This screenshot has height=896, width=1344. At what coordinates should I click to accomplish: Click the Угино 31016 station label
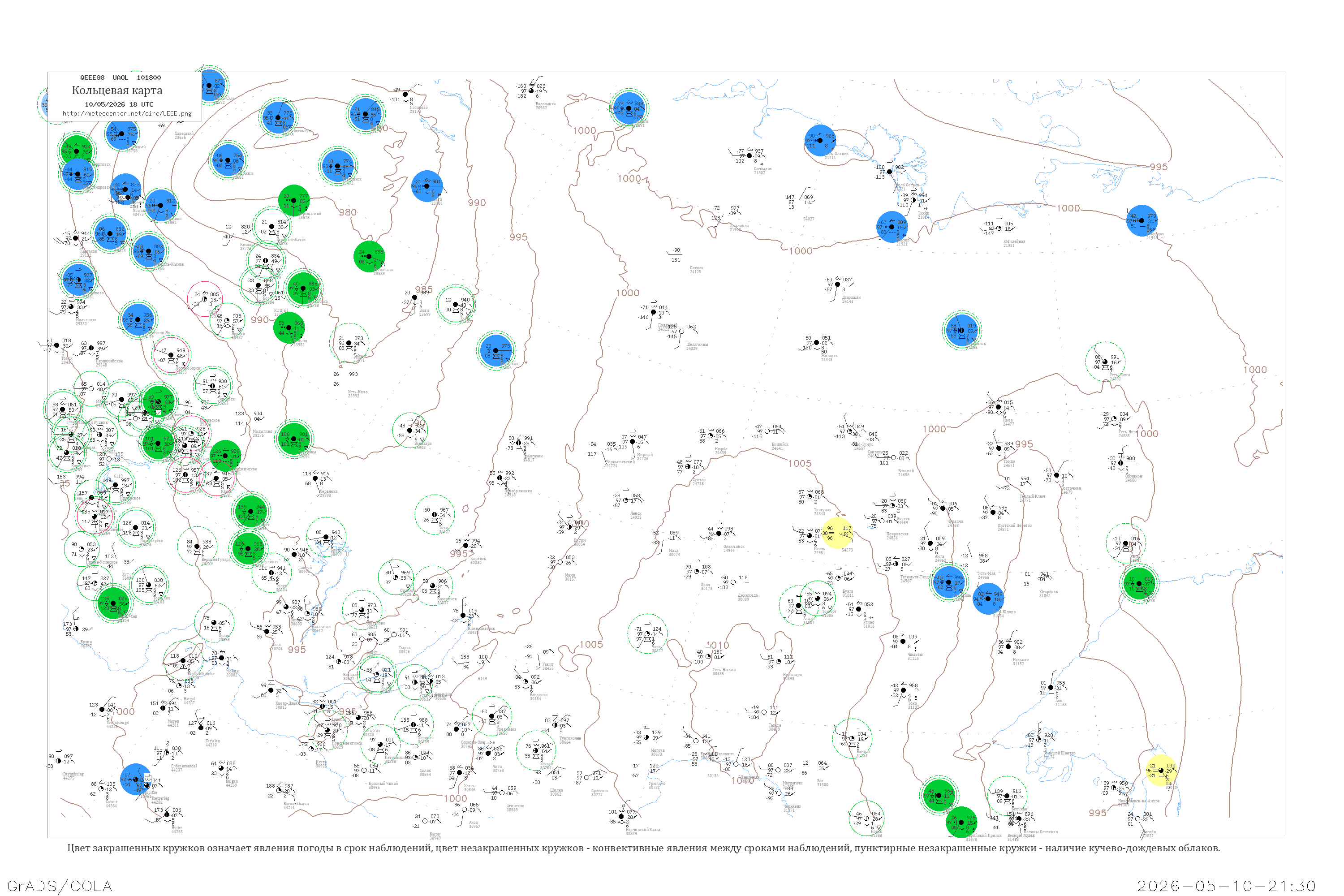[x=869, y=624]
